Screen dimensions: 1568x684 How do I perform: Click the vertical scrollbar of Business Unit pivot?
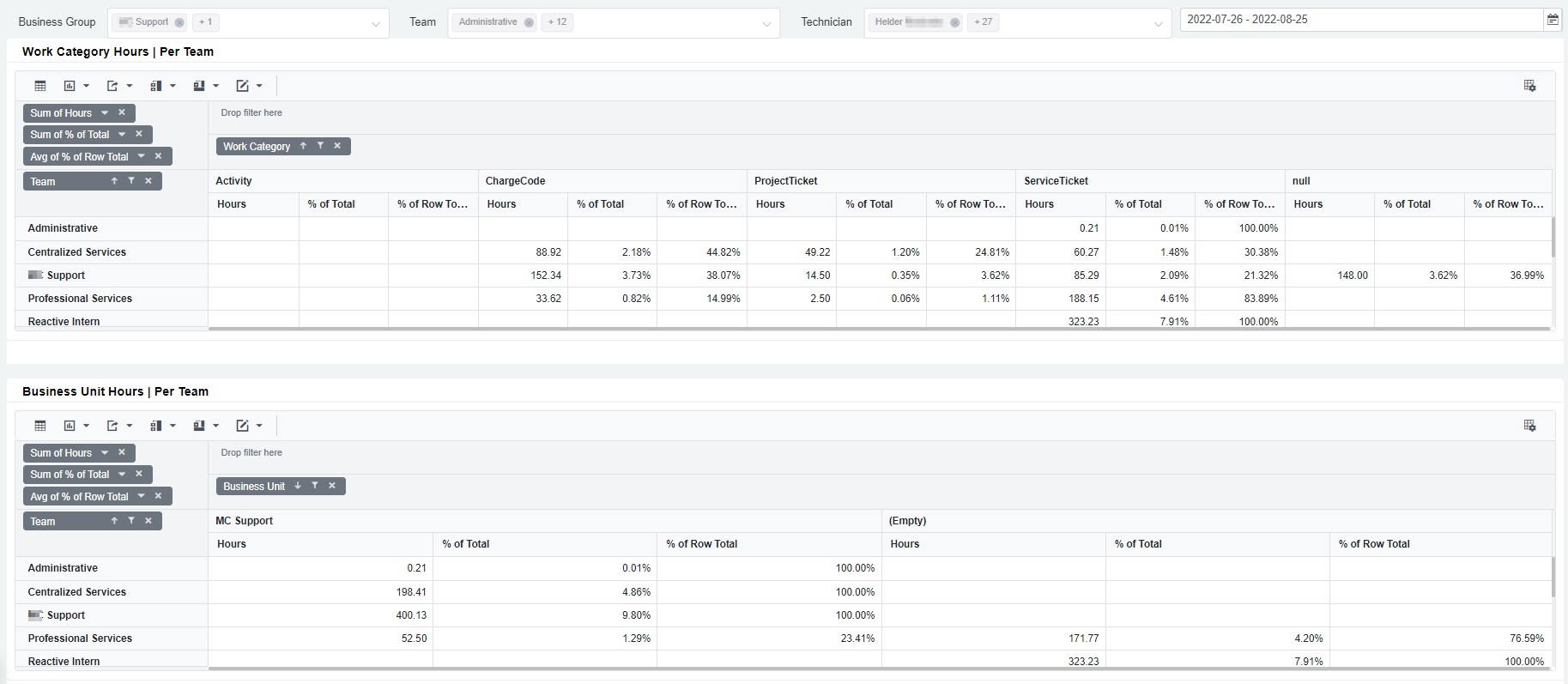[x=1553, y=578]
